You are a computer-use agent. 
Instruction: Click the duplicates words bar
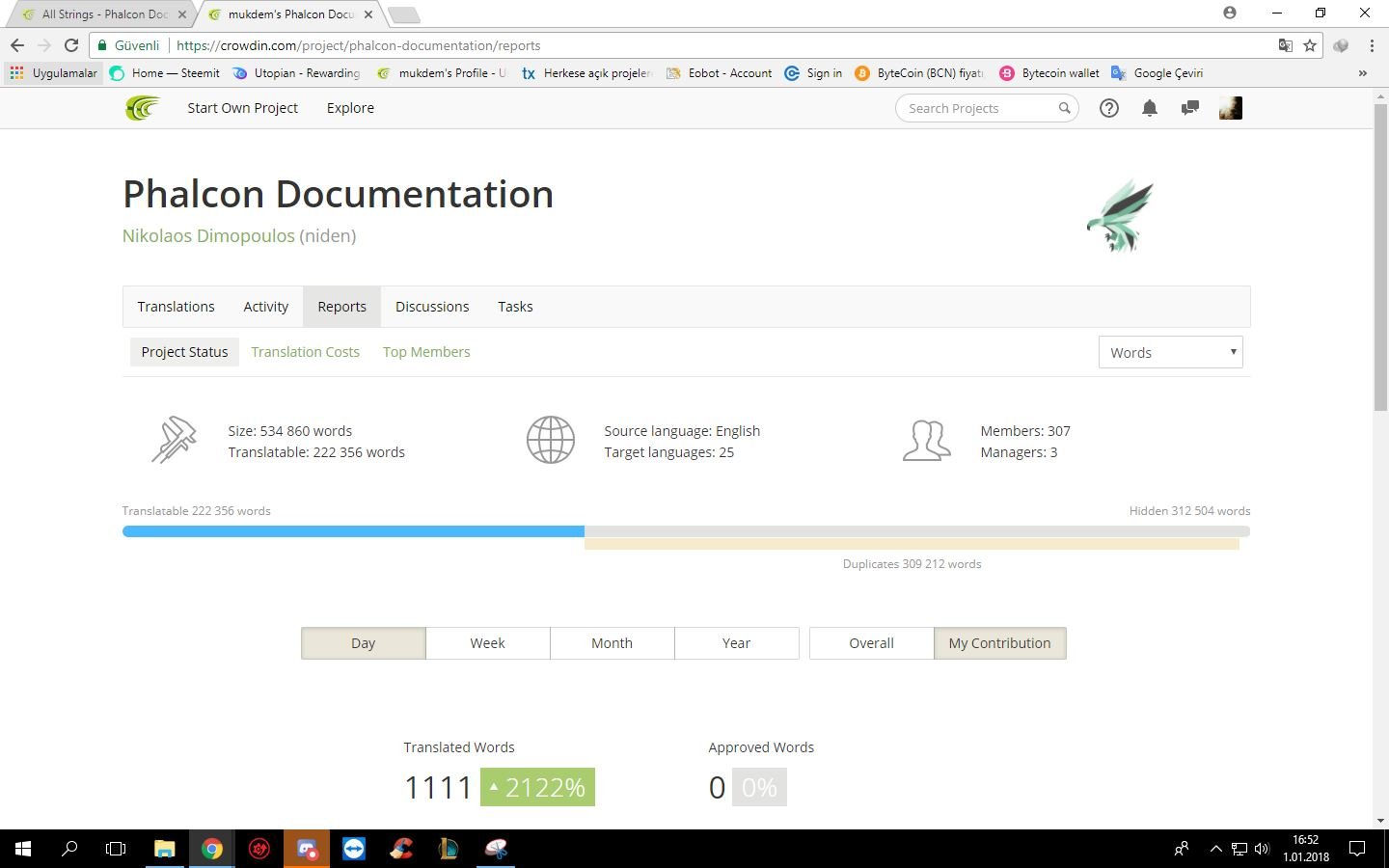912,545
